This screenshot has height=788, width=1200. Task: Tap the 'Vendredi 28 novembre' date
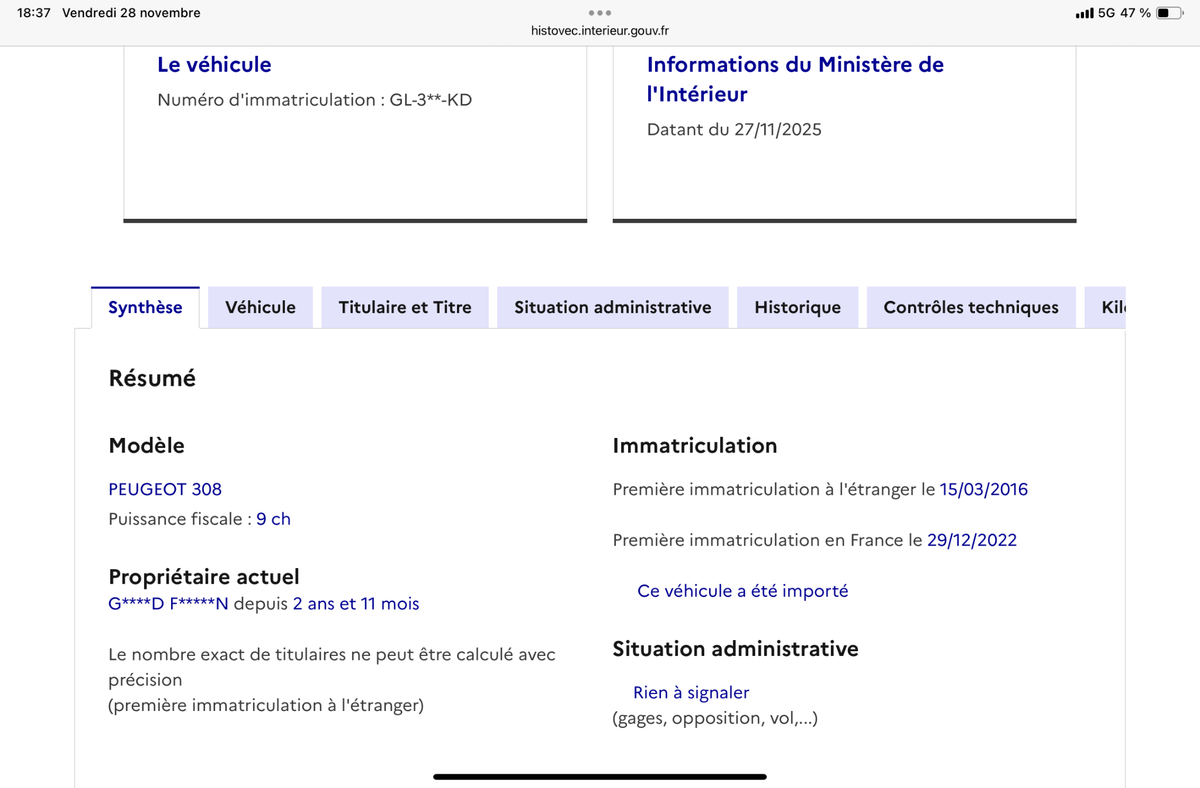pyautogui.click(x=131, y=13)
